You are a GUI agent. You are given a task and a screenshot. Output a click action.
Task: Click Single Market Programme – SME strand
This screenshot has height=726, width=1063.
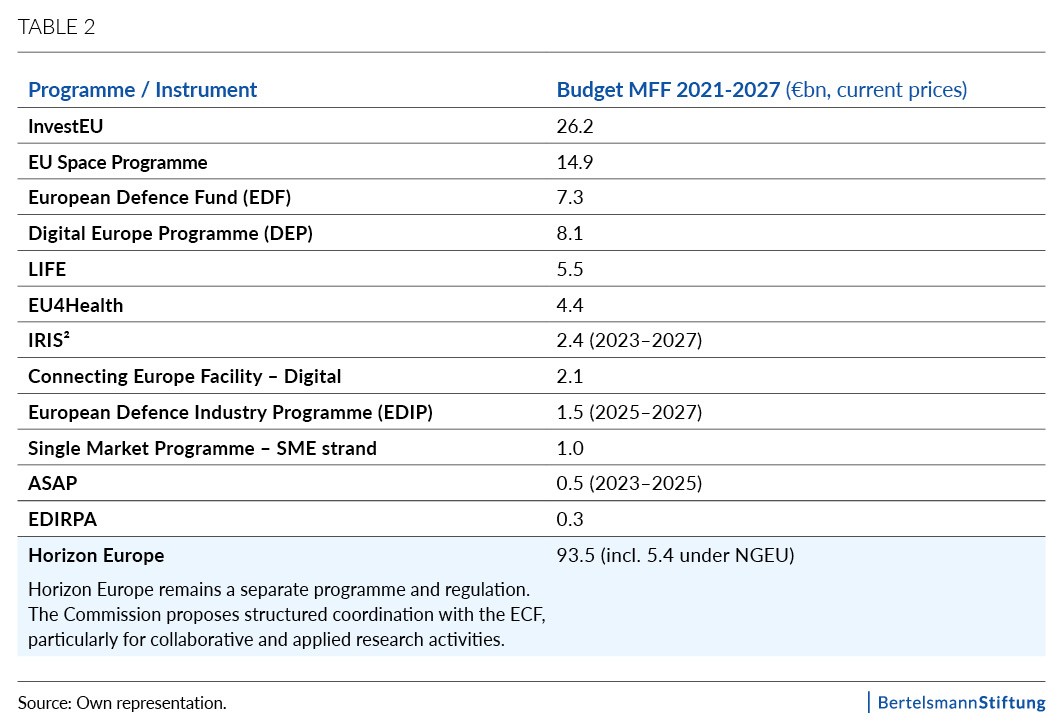point(202,448)
